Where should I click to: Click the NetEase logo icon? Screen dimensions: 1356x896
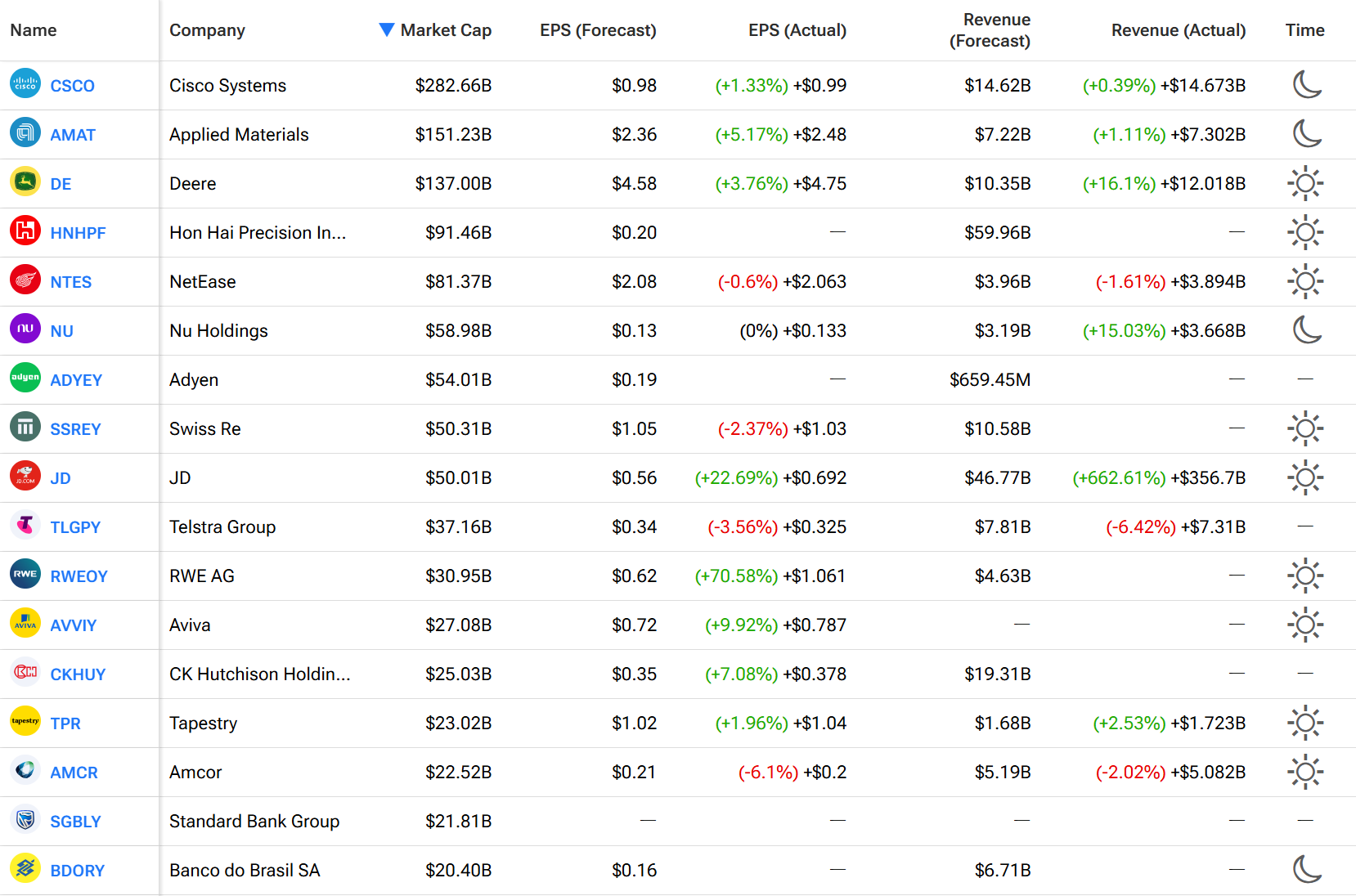25,280
